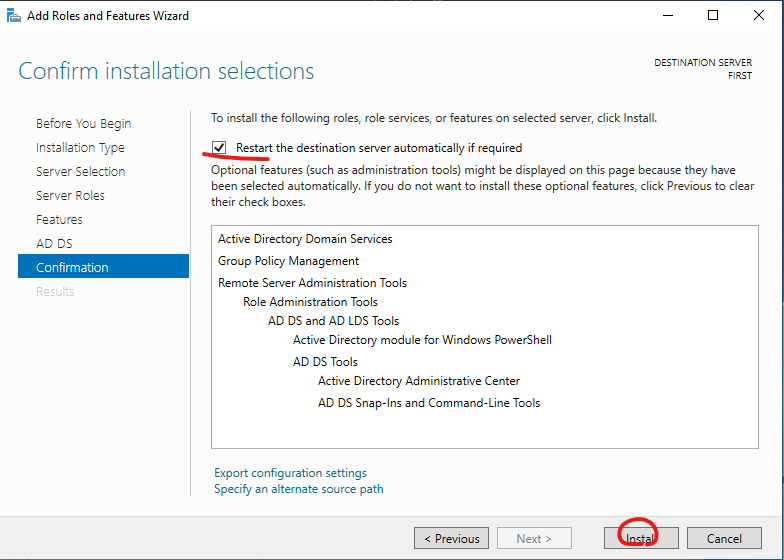The image size is (784, 560).
Task: Select AD DS Snap-Ins and Command-Line Tools
Action: point(429,403)
